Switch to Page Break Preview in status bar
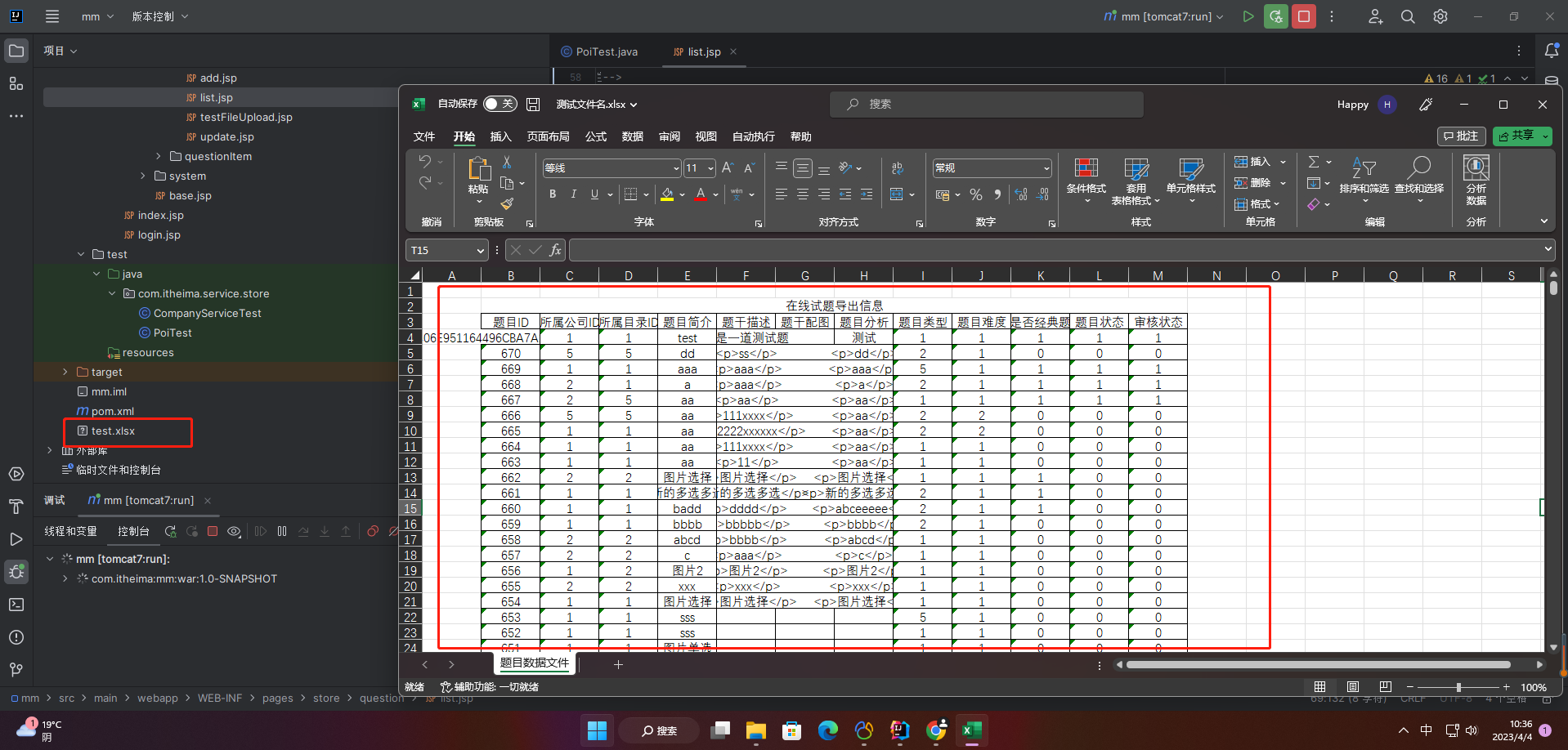Screen dimensions: 1568x750 click(1385, 687)
